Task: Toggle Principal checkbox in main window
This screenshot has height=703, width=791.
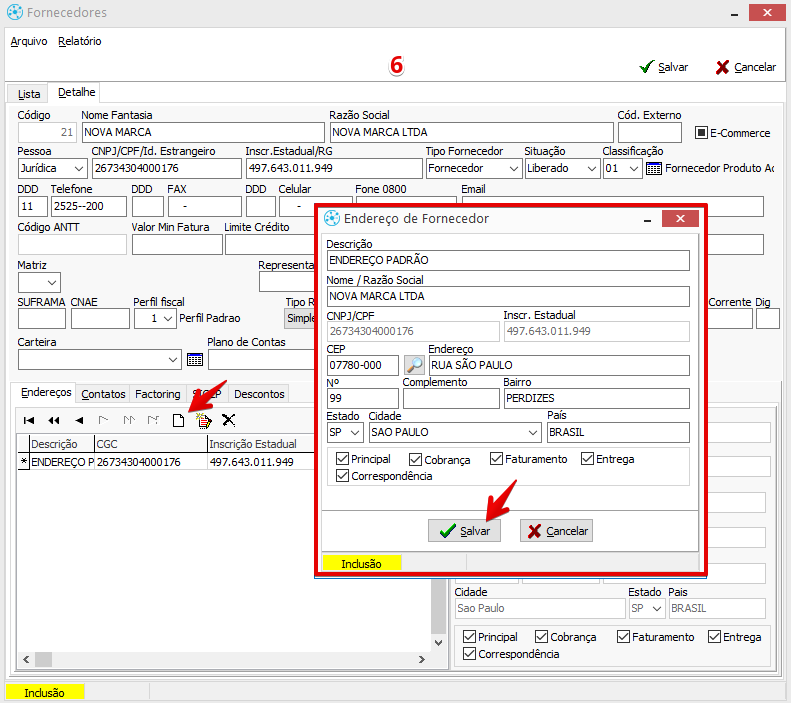Action: click(469, 636)
